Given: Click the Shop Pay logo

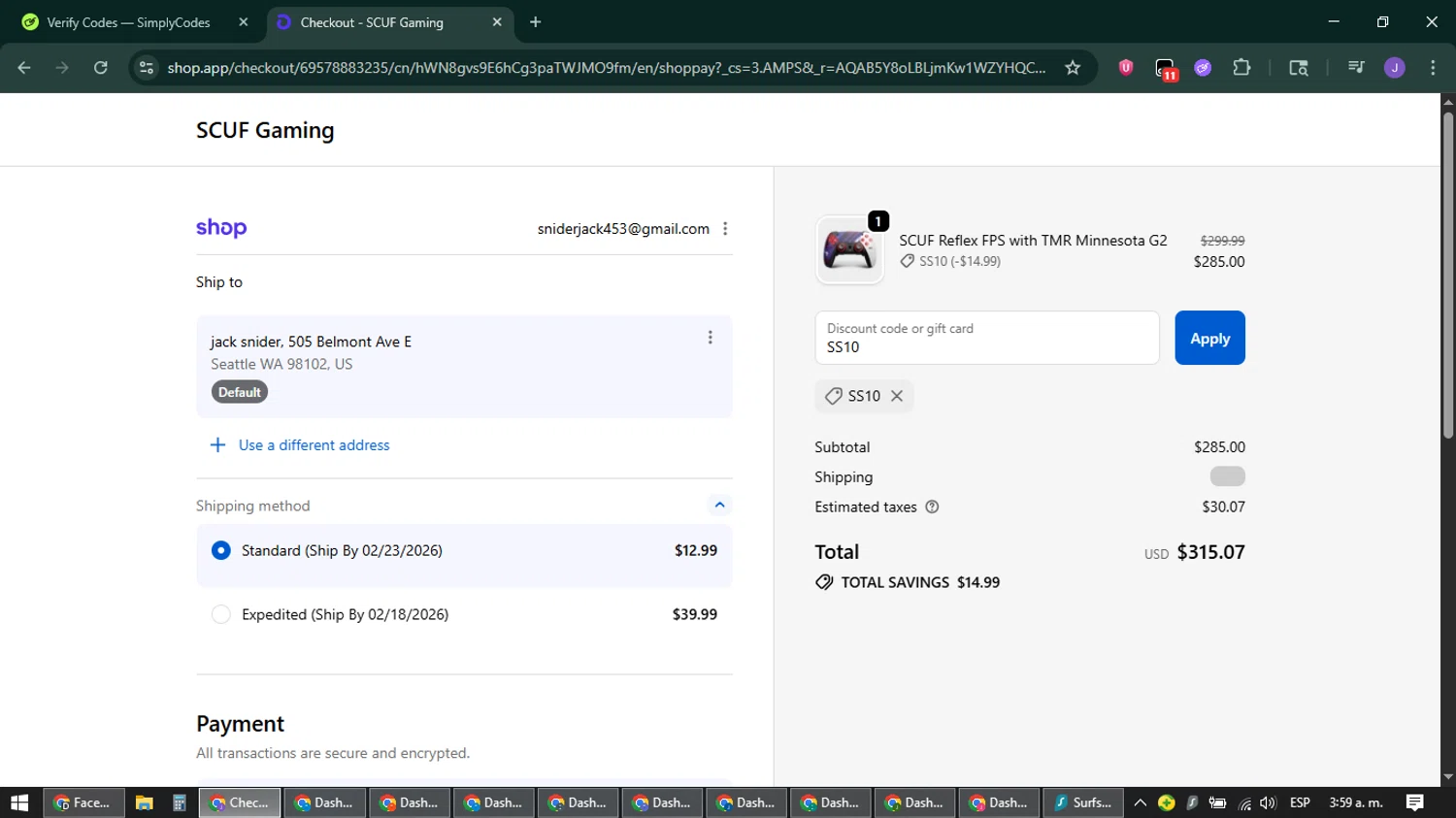Looking at the screenshot, I should (221, 228).
